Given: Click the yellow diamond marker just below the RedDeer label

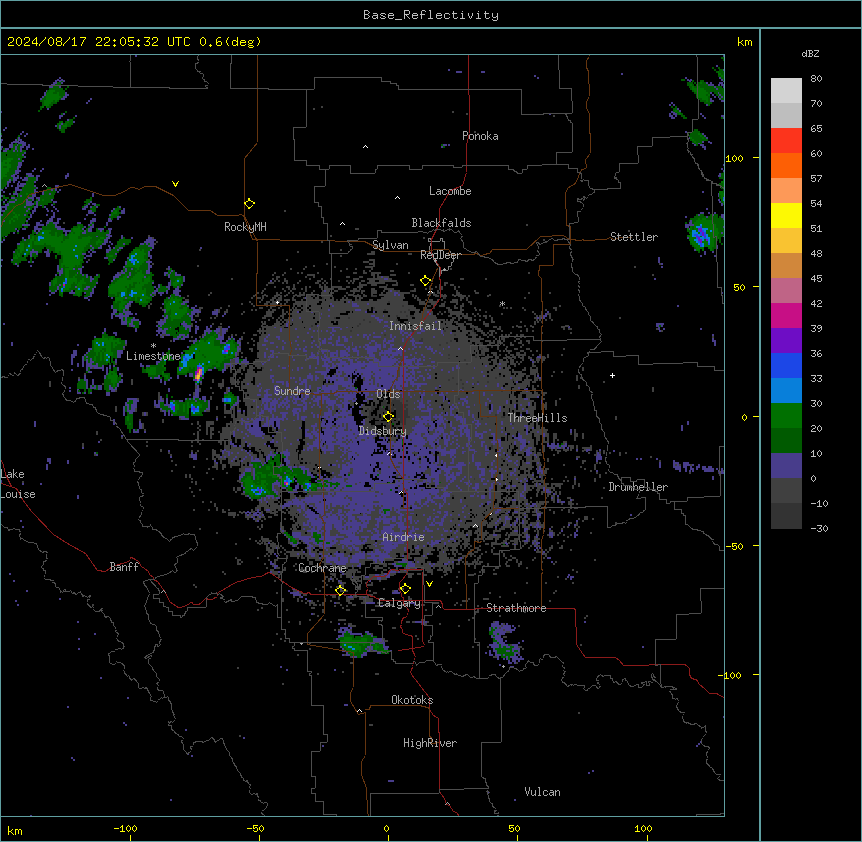Looking at the screenshot, I should point(425,281).
